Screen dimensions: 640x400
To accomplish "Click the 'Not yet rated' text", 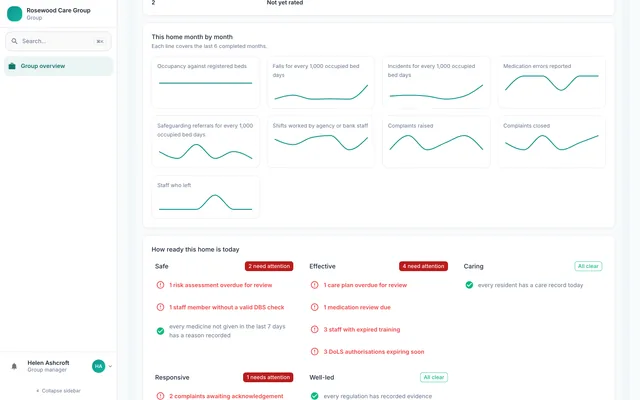I will (284, 2).
